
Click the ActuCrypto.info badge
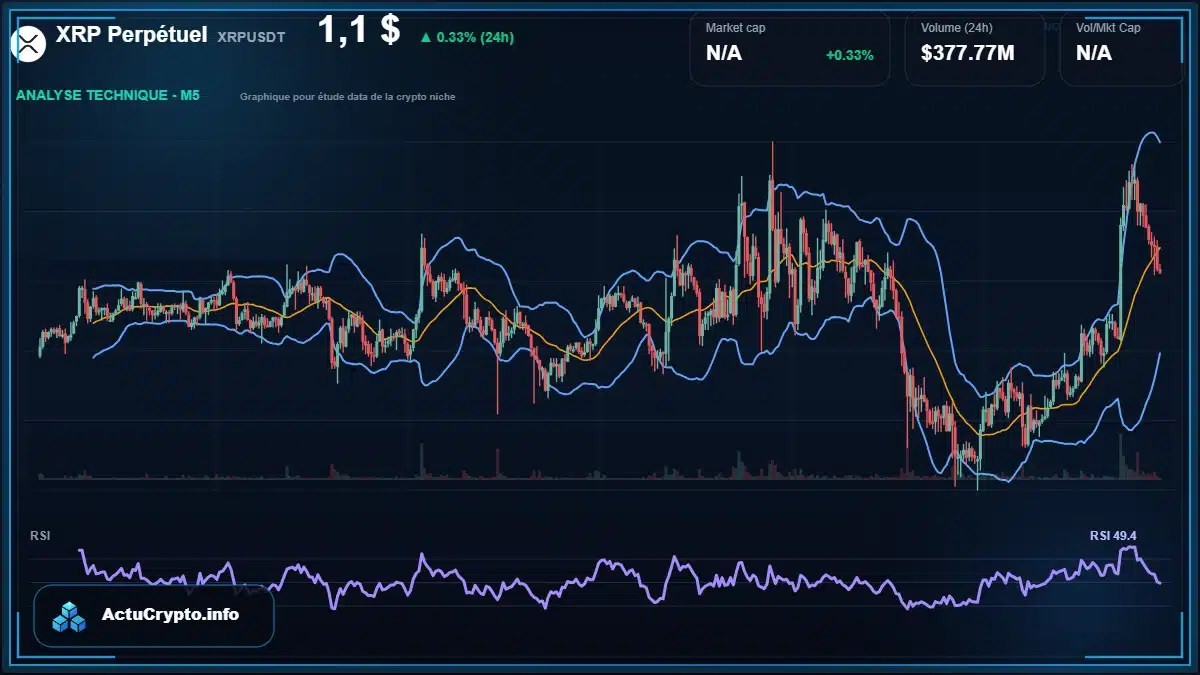tap(154, 616)
